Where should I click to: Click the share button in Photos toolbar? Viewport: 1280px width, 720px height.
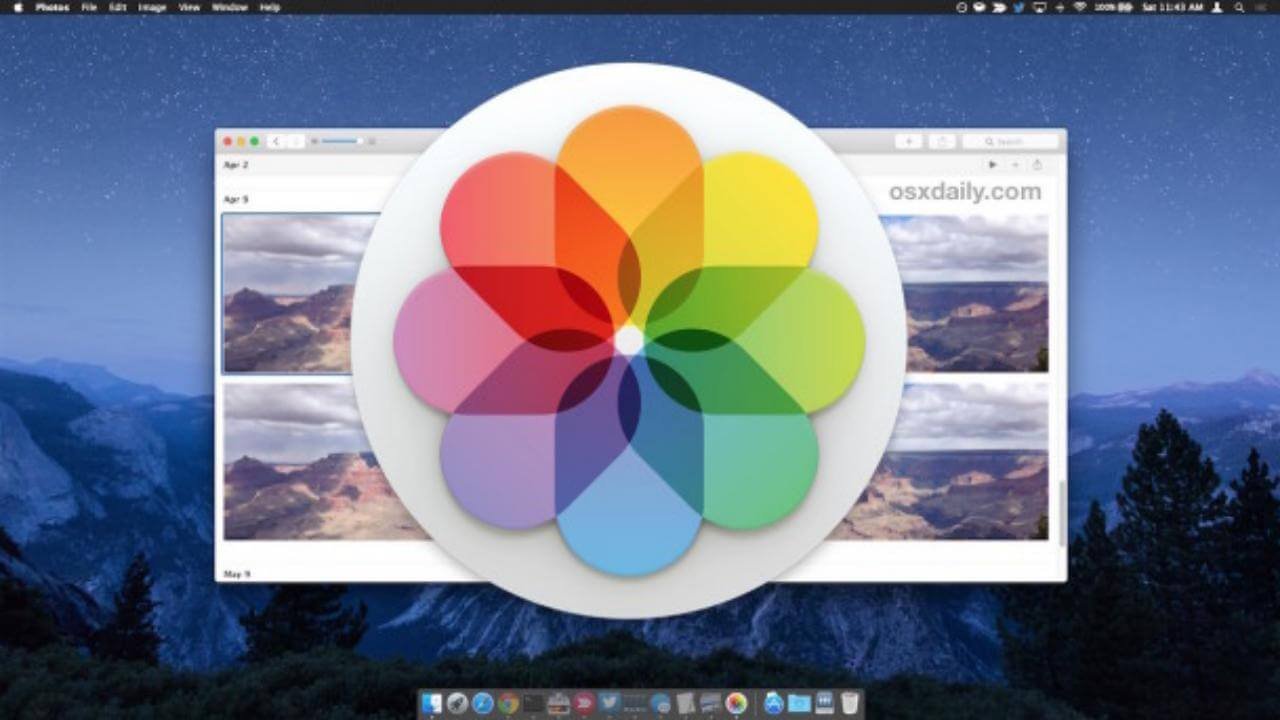(x=942, y=142)
